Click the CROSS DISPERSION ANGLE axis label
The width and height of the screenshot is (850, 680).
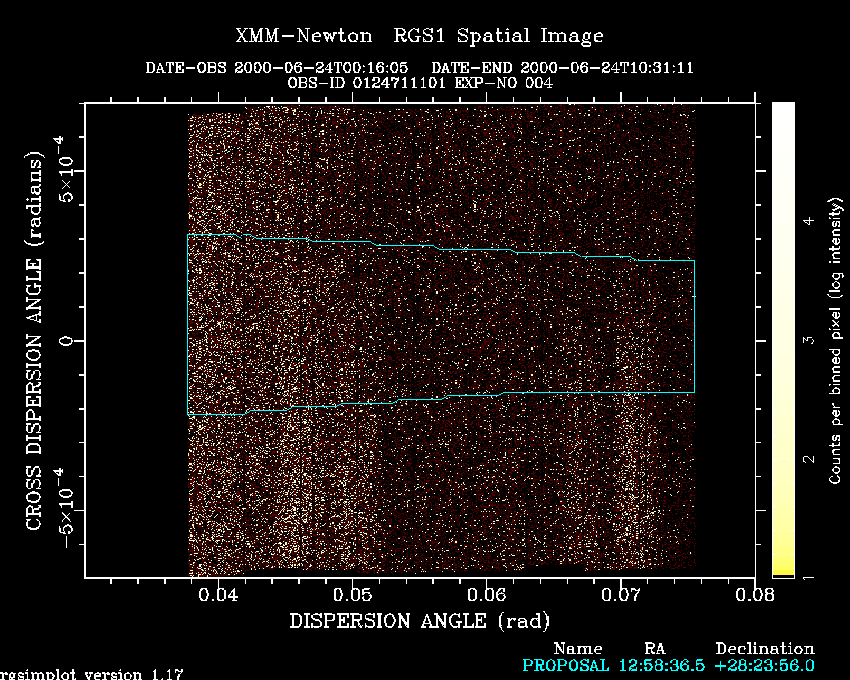(x=34, y=341)
